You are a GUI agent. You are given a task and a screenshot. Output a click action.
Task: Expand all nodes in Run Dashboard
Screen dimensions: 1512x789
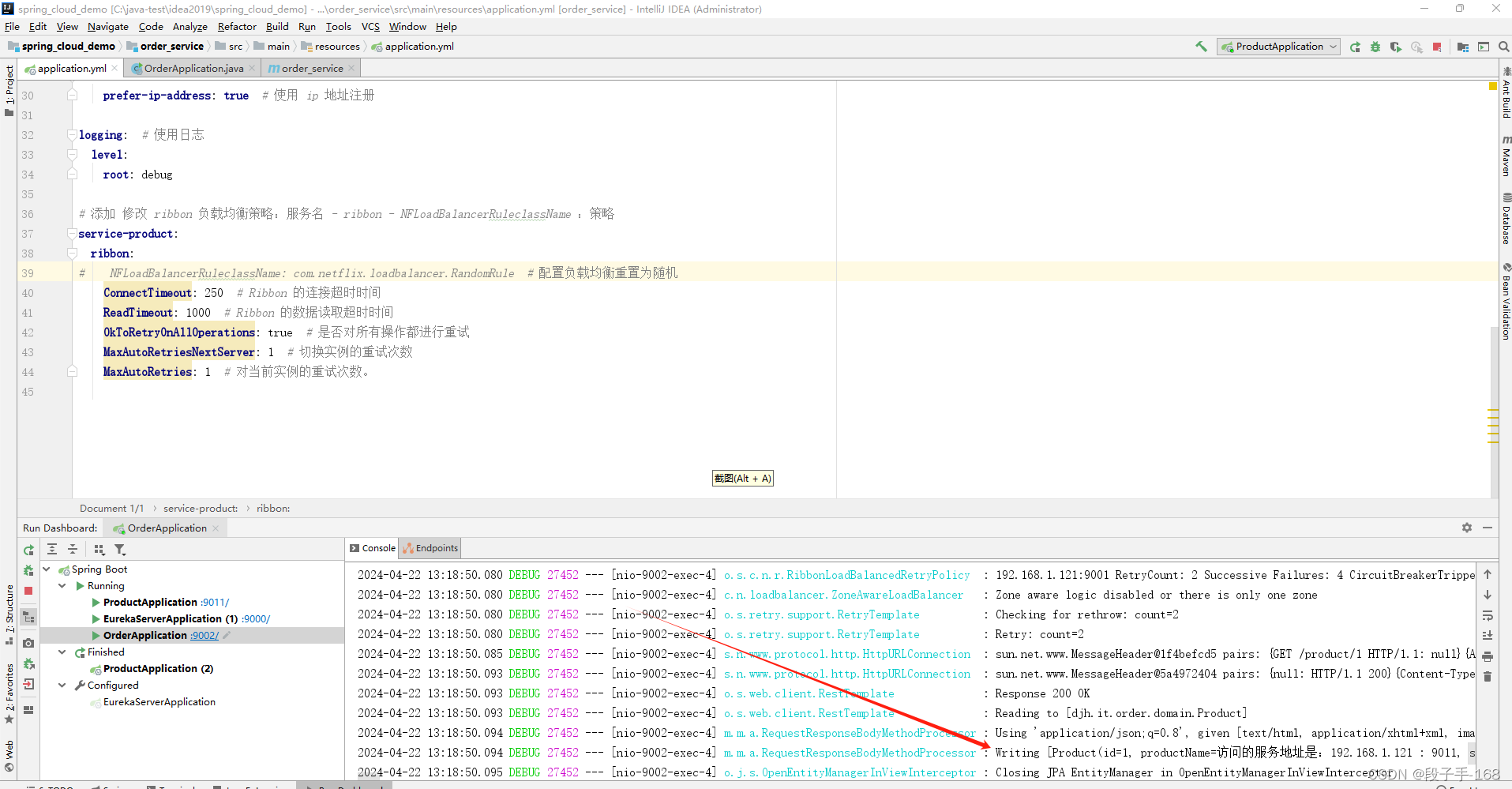tap(52, 549)
